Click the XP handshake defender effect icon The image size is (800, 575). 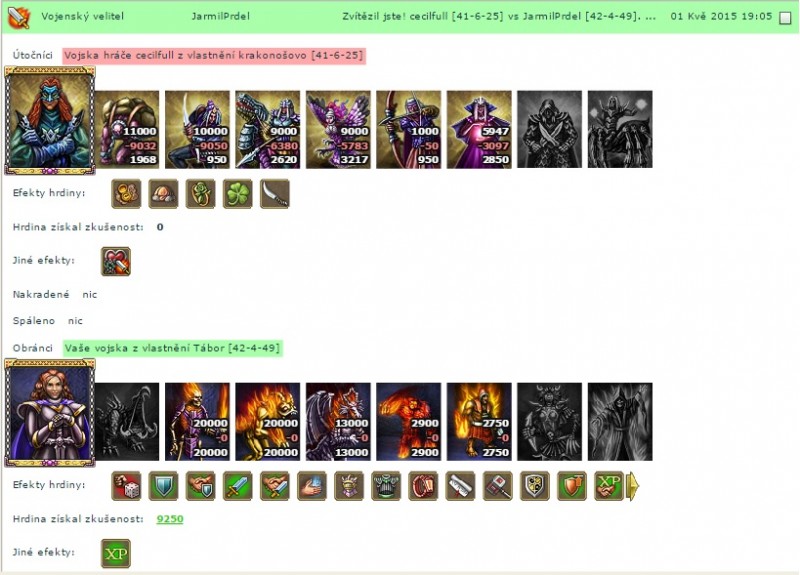coord(609,486)
